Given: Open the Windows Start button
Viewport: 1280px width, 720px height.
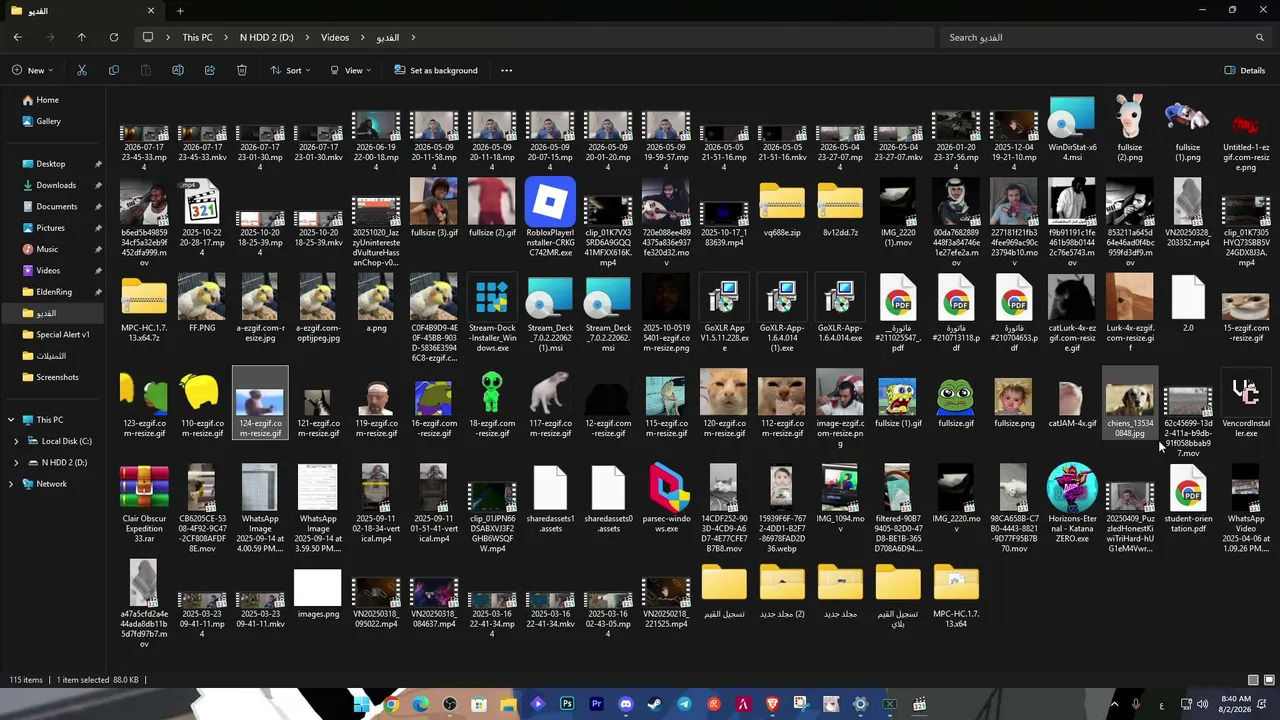Looking at the screenshot, I should [x=361, y=704].
